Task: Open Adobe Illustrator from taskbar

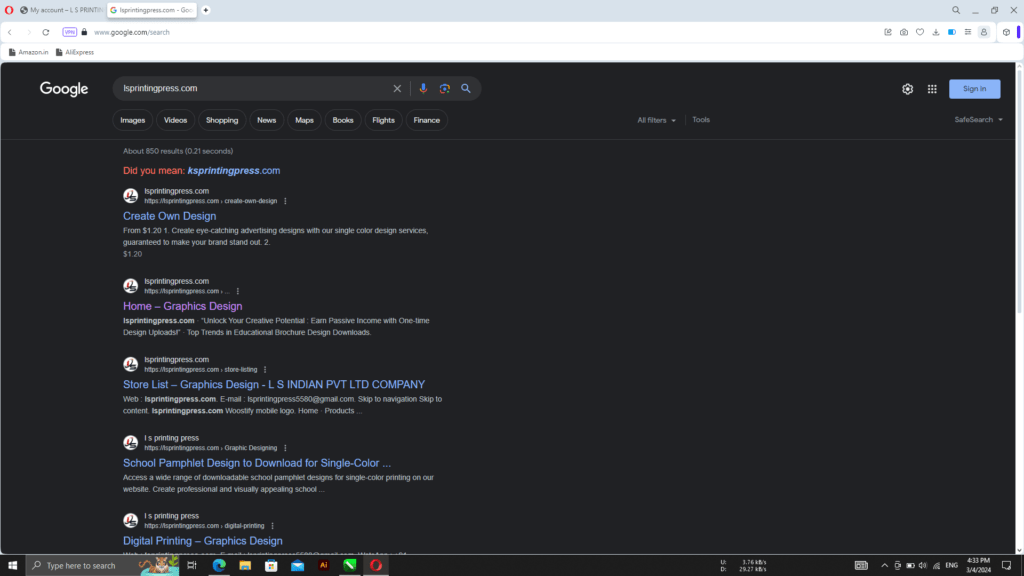Action: 323,566
